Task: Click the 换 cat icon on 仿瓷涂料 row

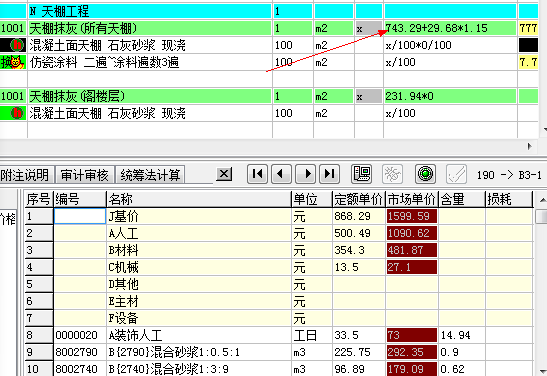Action: (13, 62)
